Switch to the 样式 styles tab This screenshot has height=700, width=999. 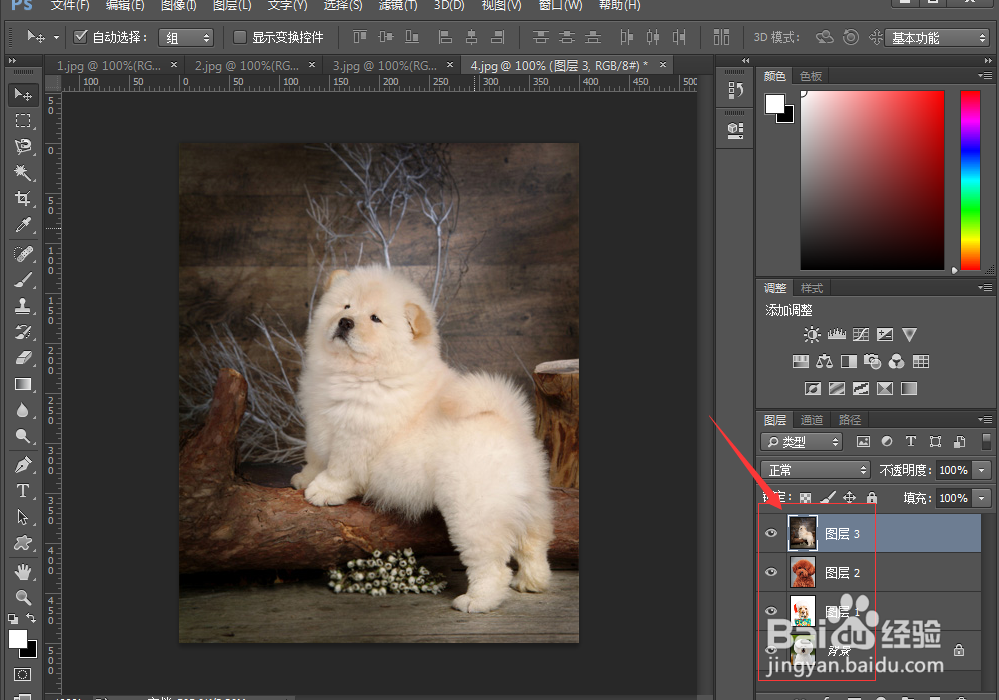point(812,288)
